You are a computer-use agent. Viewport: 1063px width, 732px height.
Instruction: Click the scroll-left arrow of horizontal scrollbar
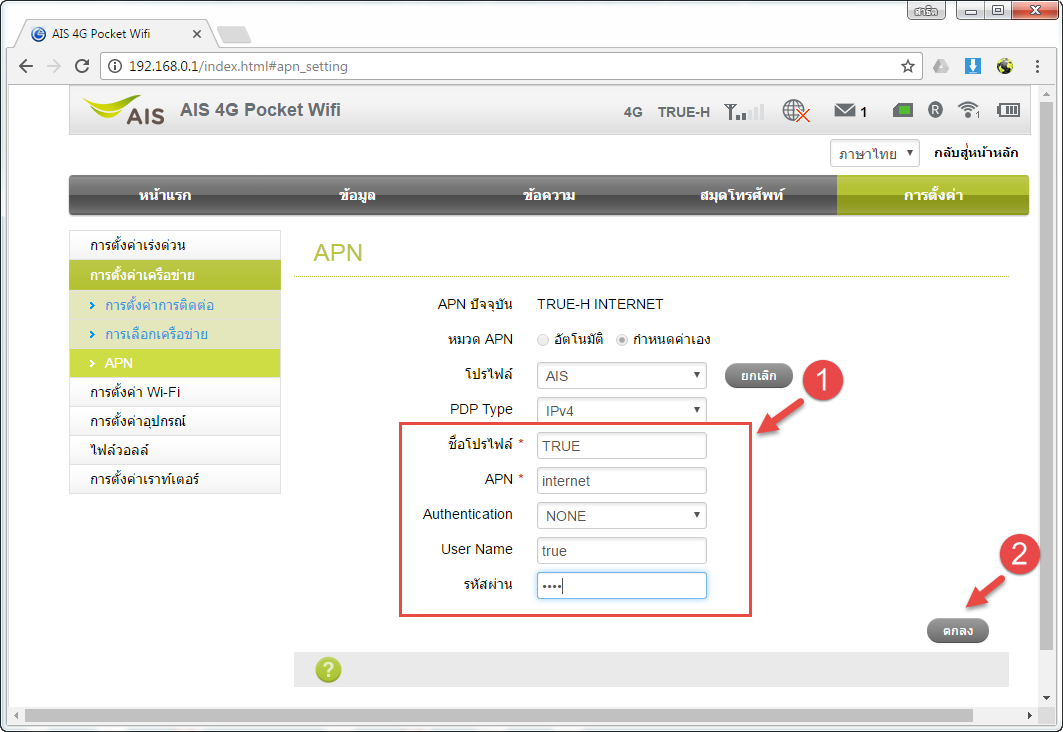tap(16, 716)
